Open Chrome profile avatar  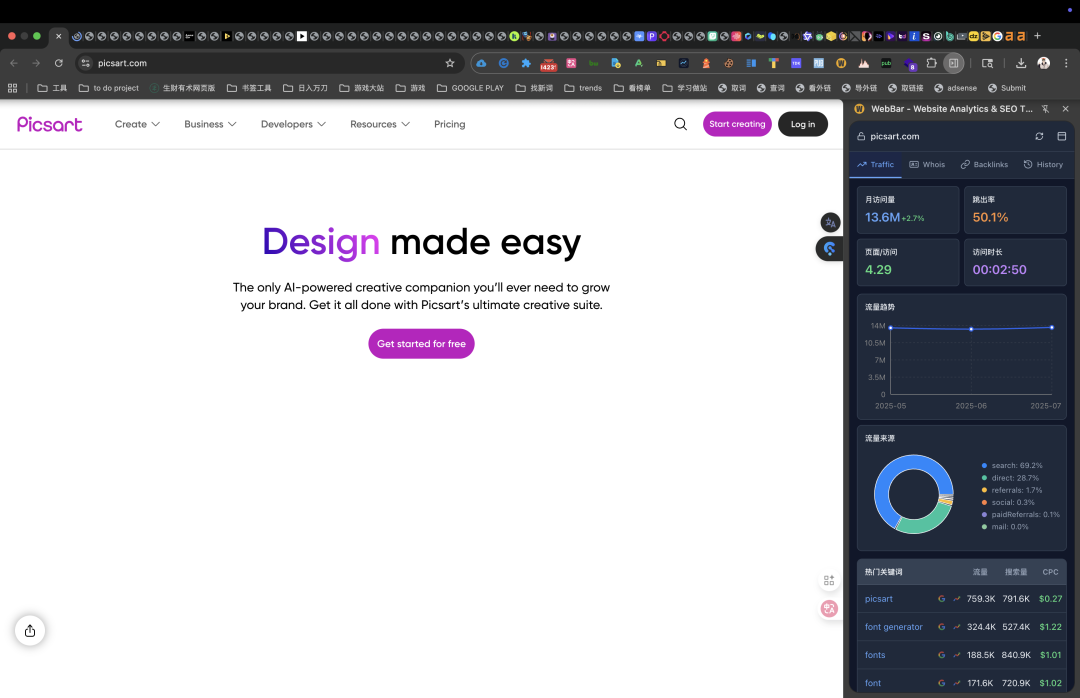click(x=1043, y=63)
